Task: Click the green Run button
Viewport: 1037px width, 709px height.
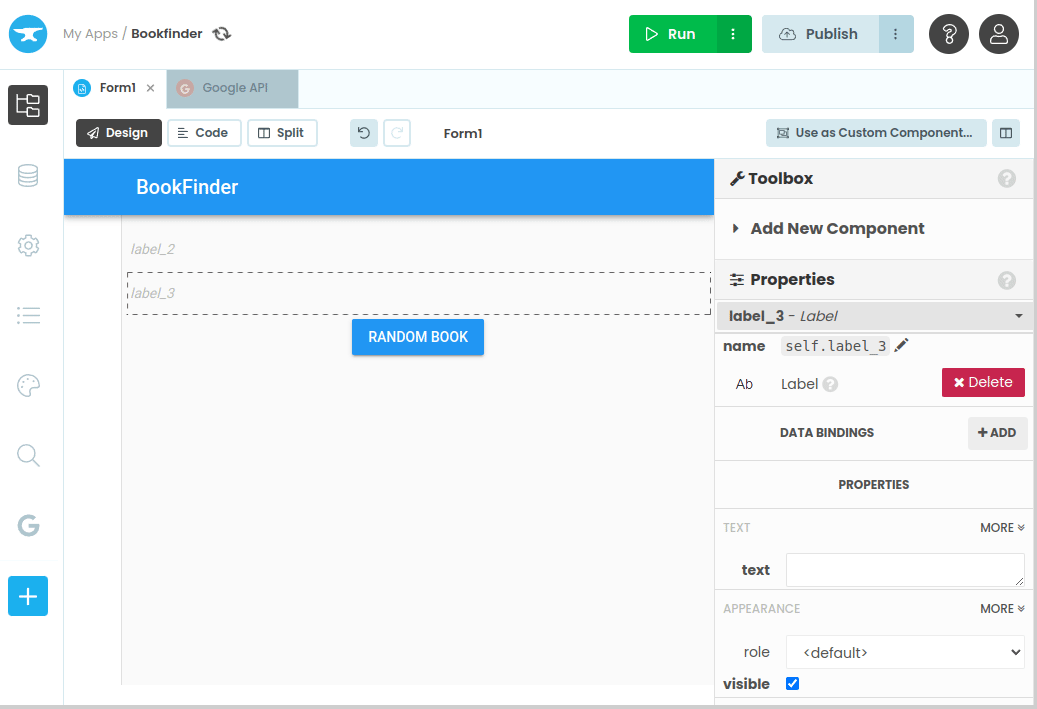Action: click(672, 34)
